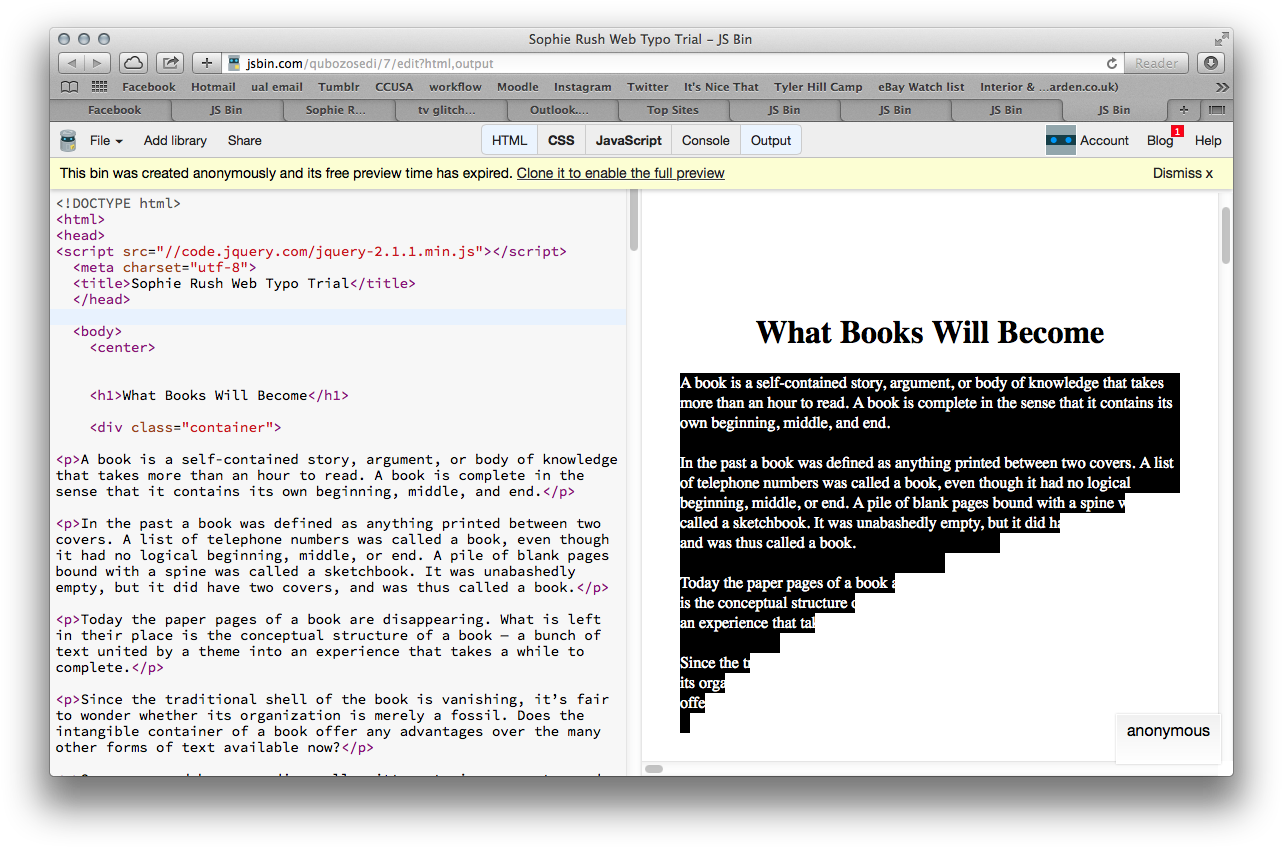
Task: Show hidden bookmarks with the double chevron
Action: pos(1222,87)
